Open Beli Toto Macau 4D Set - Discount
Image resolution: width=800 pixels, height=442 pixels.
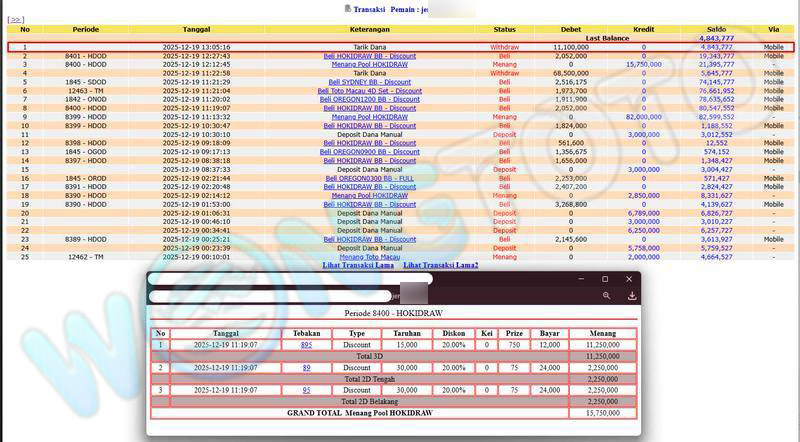pyautogui.click(x=369, y=91)
